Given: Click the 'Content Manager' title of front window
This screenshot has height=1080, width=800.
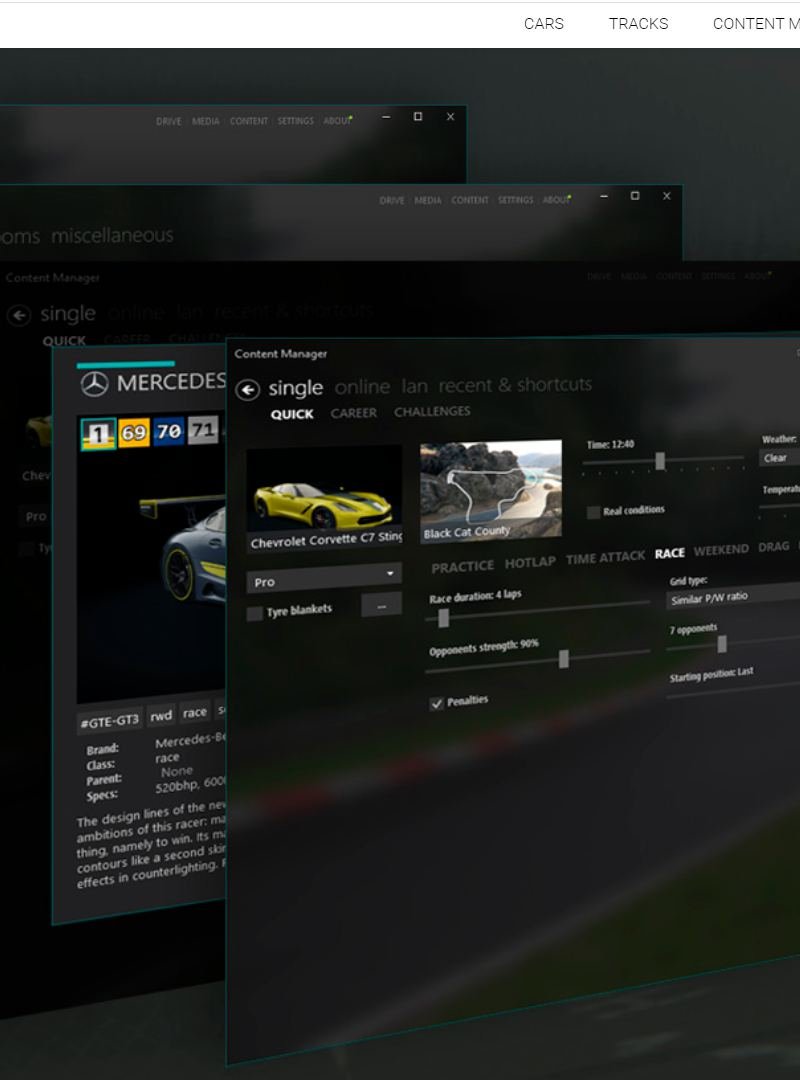Looking at the screenshot, I should pos(280,354).
